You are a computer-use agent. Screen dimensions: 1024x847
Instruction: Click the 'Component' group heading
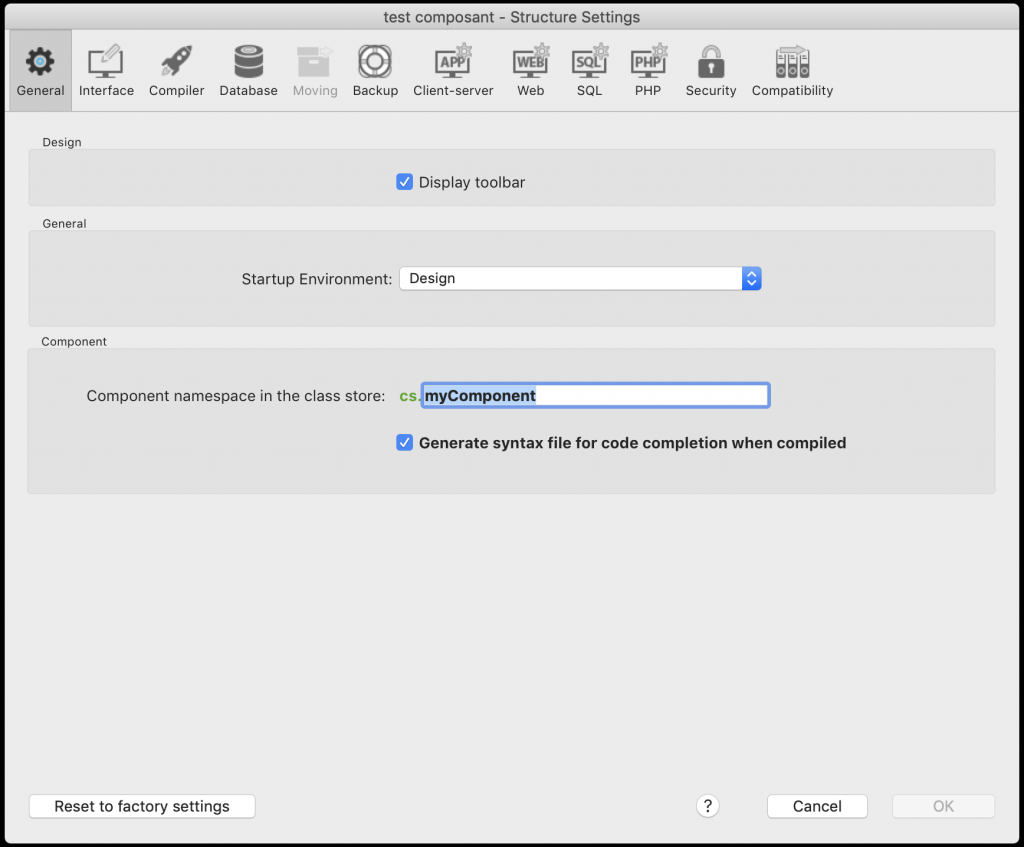coord(74,342)
